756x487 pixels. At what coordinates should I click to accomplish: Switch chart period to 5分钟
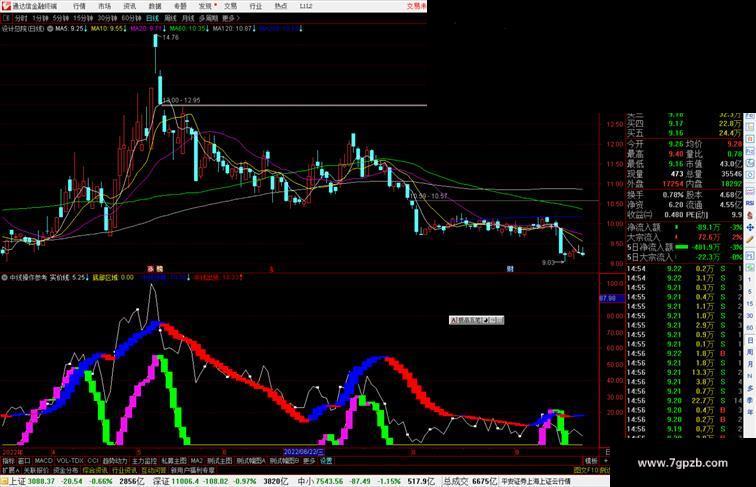pos(61,18)
